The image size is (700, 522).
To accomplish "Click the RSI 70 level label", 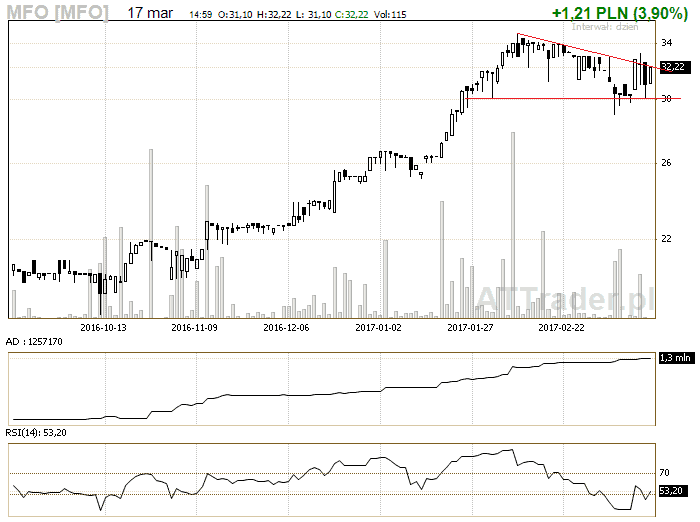I will click(665, 471).
